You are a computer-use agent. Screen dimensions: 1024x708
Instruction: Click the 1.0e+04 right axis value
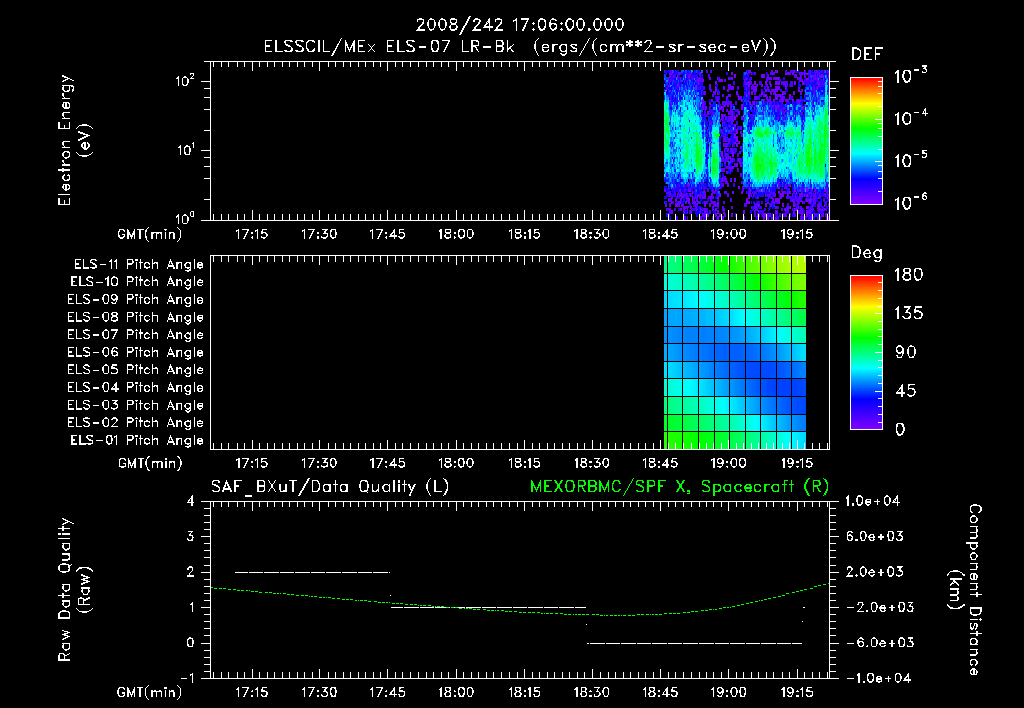point(872,502)
